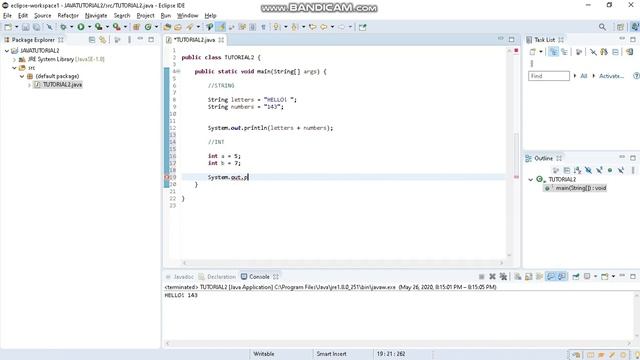Expand JRE System Library node
Image resolution: width=640 pixels, height=360 pixels.
pos(14,59)
